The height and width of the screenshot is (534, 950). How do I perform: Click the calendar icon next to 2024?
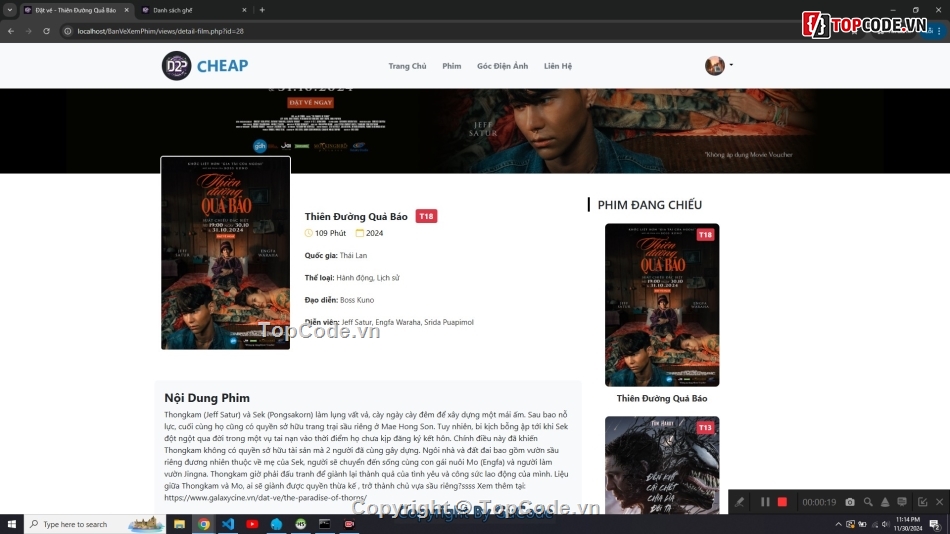pos(359,233)
